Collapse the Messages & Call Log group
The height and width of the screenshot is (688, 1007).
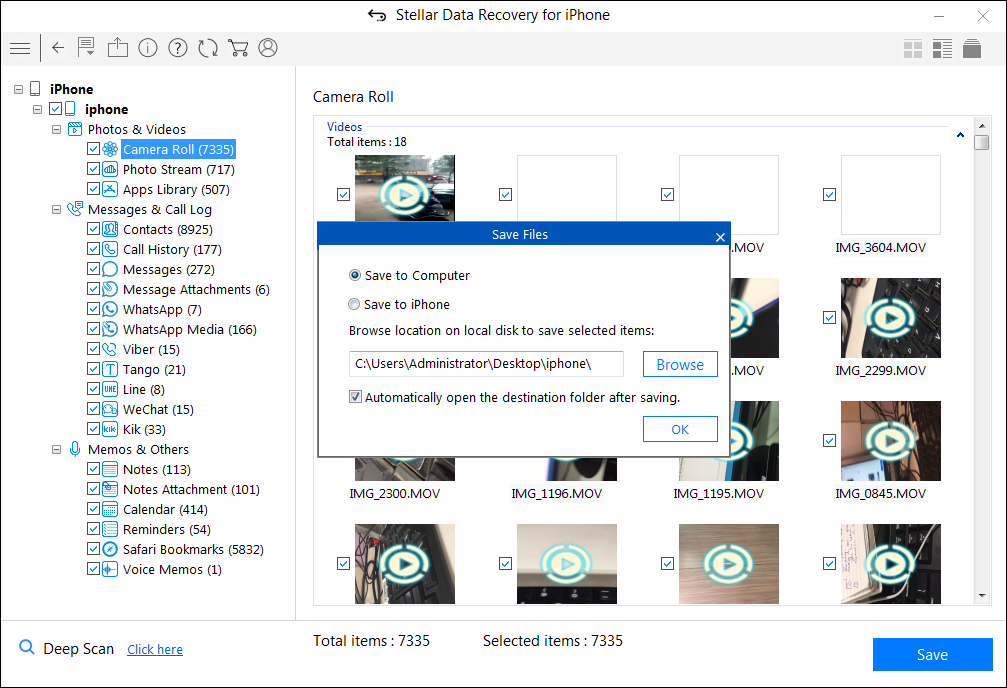57,209
